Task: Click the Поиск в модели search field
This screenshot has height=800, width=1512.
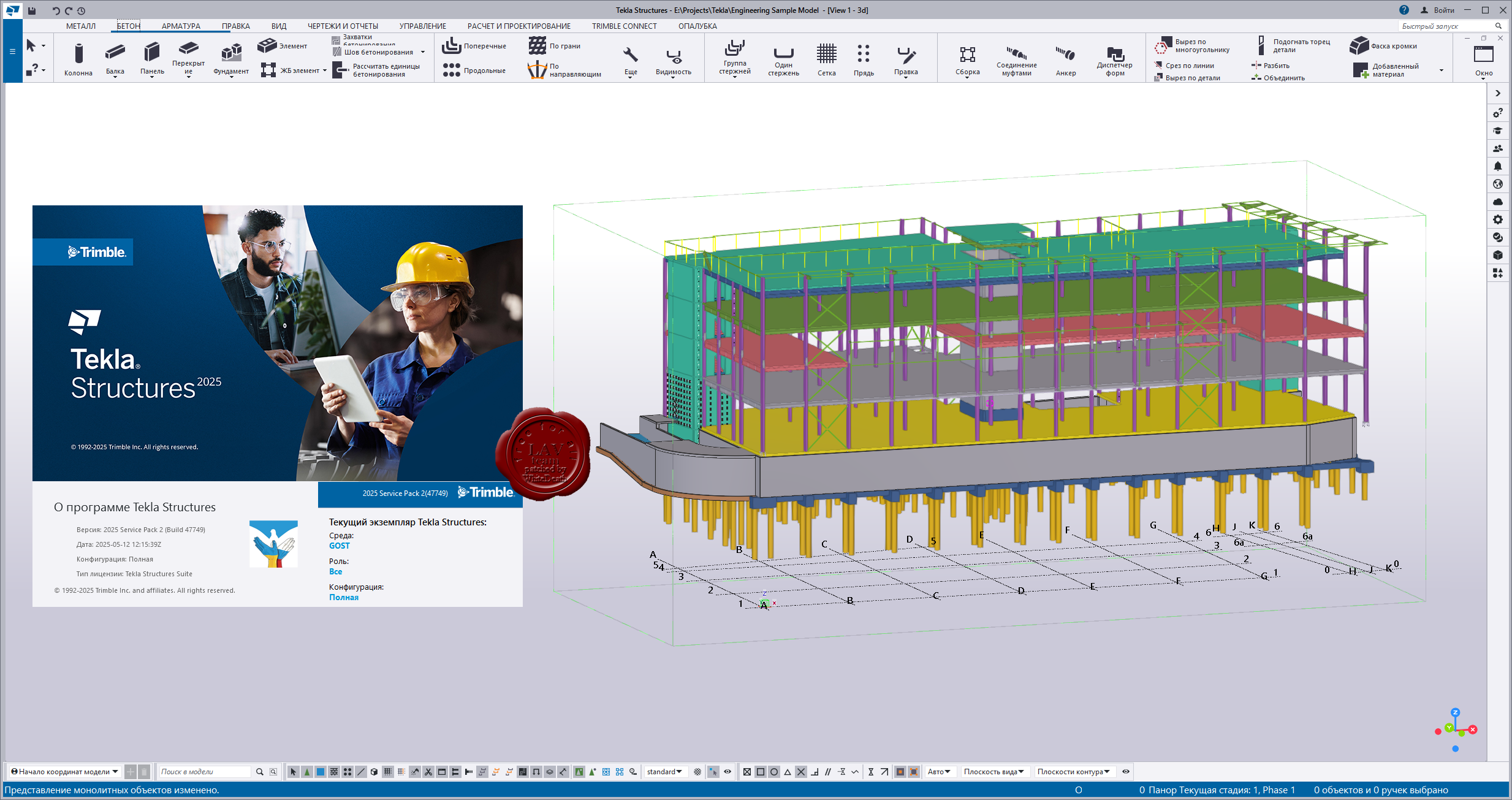Action: tap(205, 772)
